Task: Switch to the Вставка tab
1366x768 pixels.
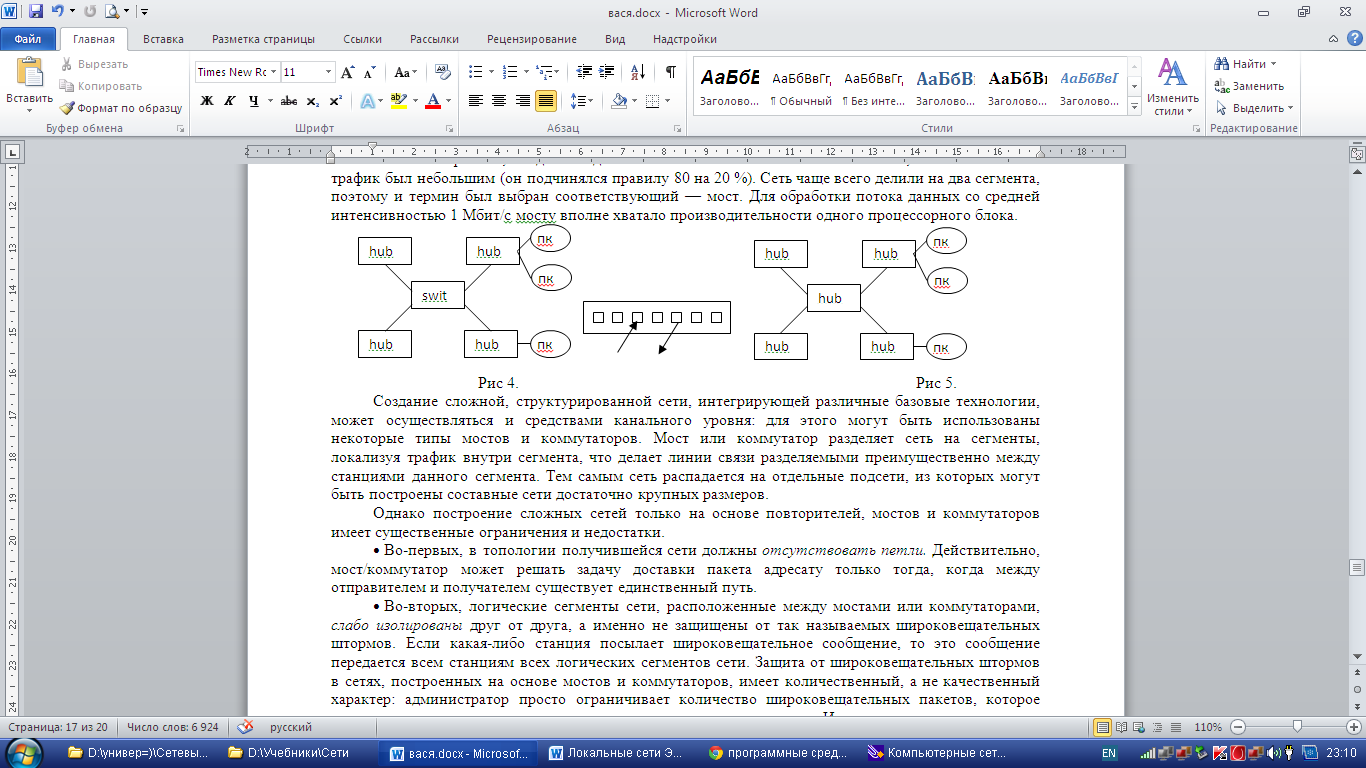Action: (163, 39)
